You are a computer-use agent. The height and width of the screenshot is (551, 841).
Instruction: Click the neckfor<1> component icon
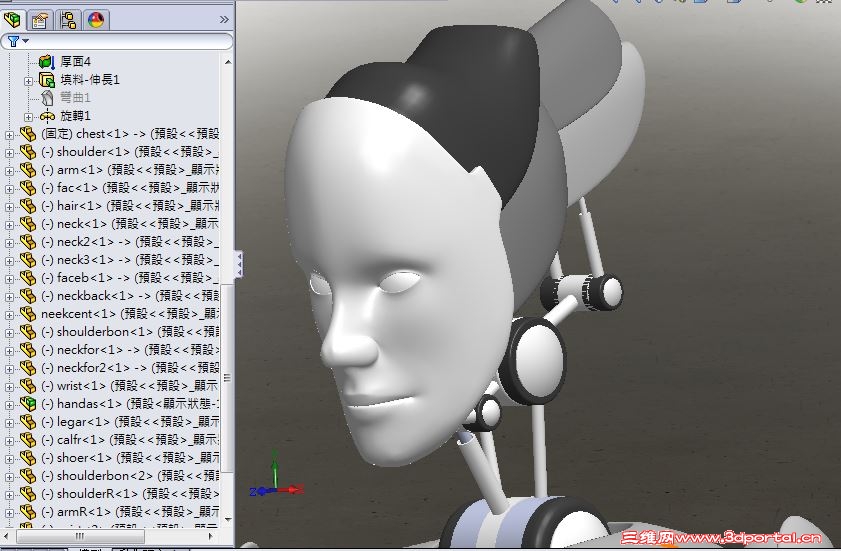pyautogui.click(x=27, y=350)
